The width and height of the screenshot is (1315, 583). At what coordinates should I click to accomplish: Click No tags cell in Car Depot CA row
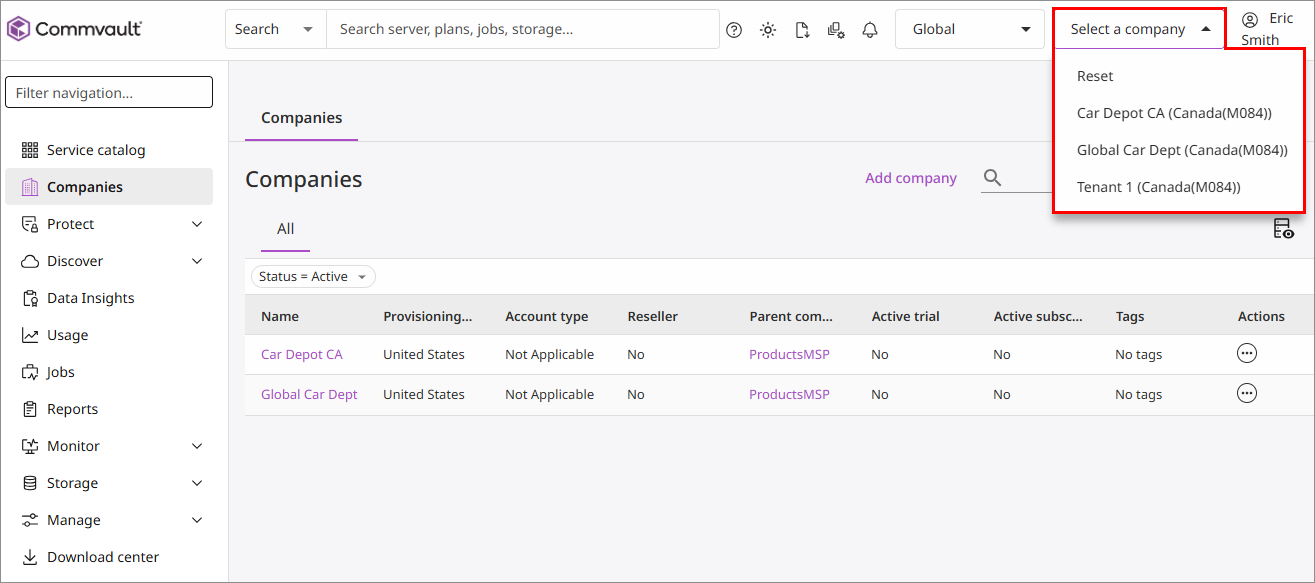pos(1138,354)
